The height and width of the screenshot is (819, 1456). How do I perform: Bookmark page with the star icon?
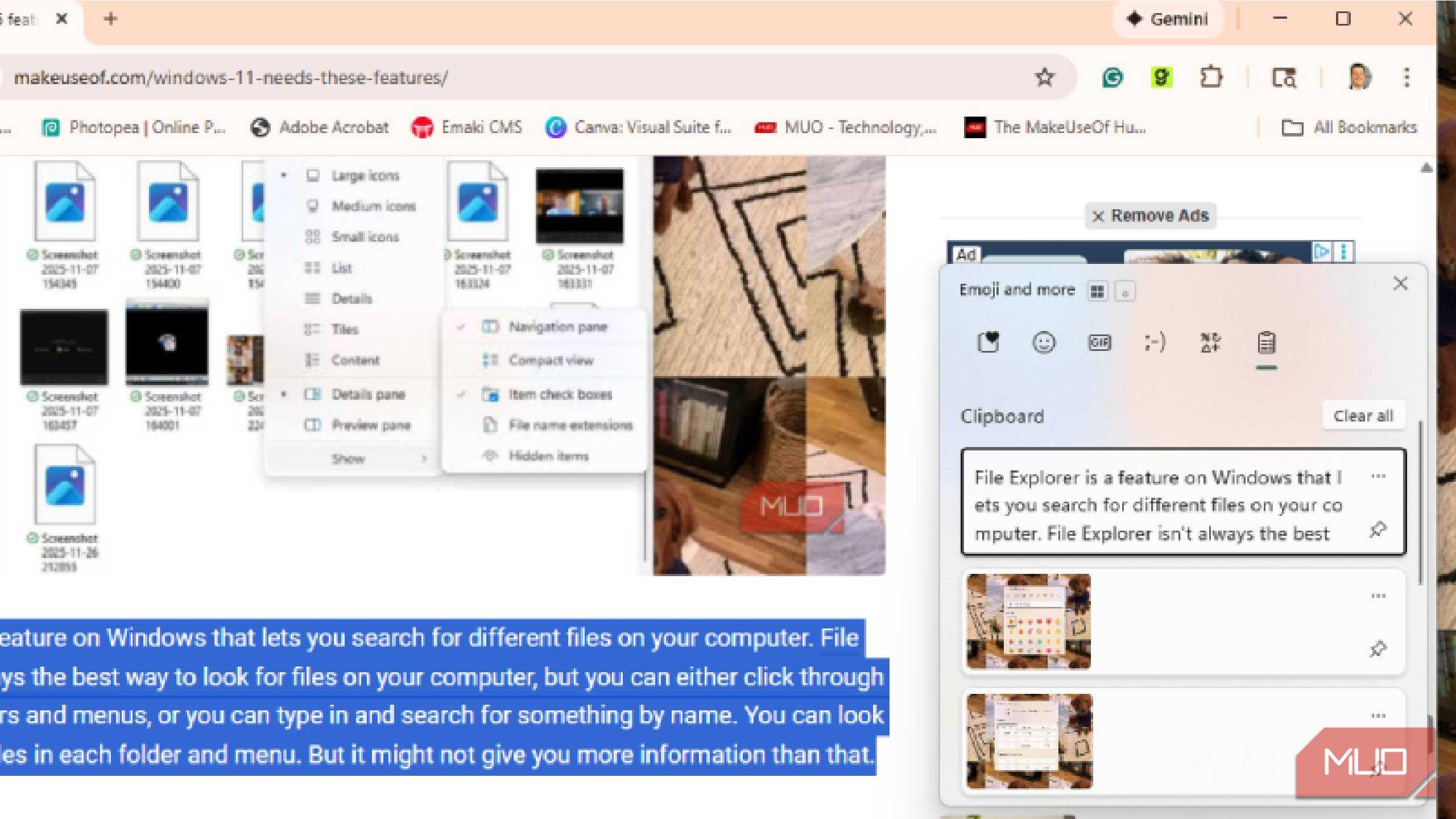1044,77
